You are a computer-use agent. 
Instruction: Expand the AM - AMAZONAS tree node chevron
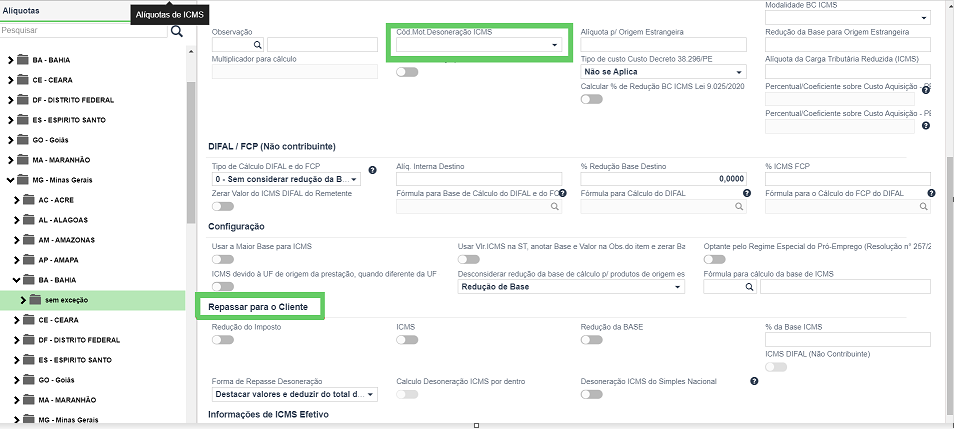17,240
